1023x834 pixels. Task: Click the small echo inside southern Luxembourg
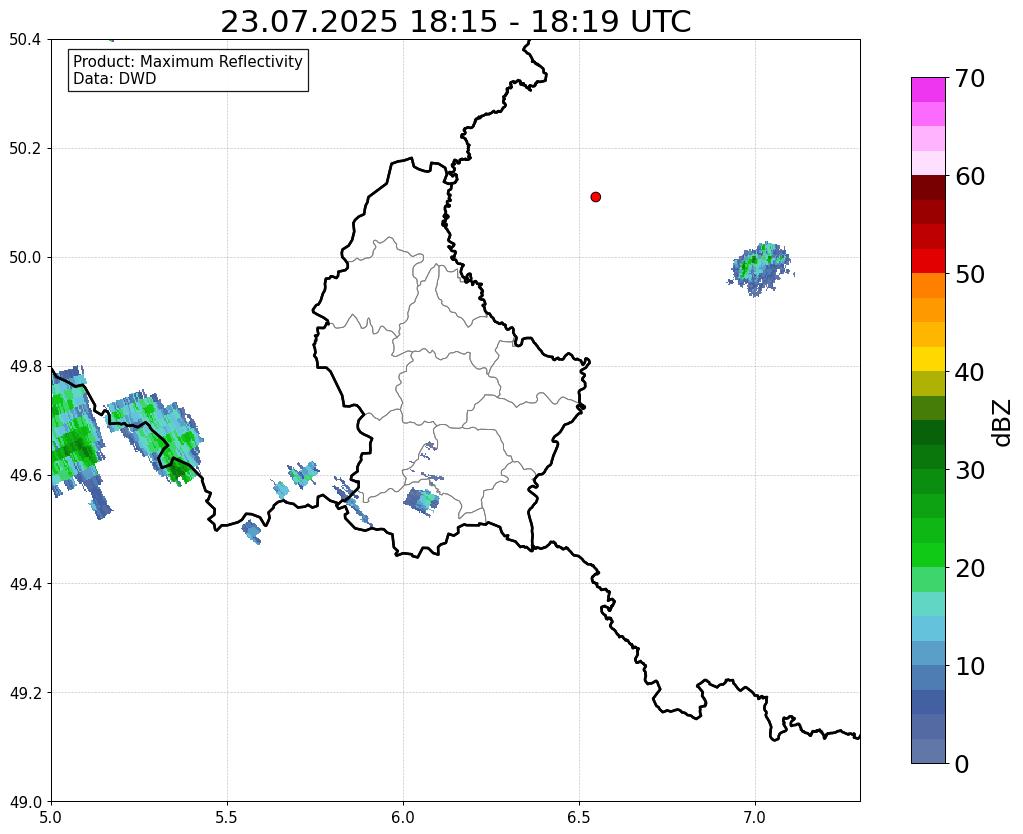pyautogui.click(x=421, y=501)
